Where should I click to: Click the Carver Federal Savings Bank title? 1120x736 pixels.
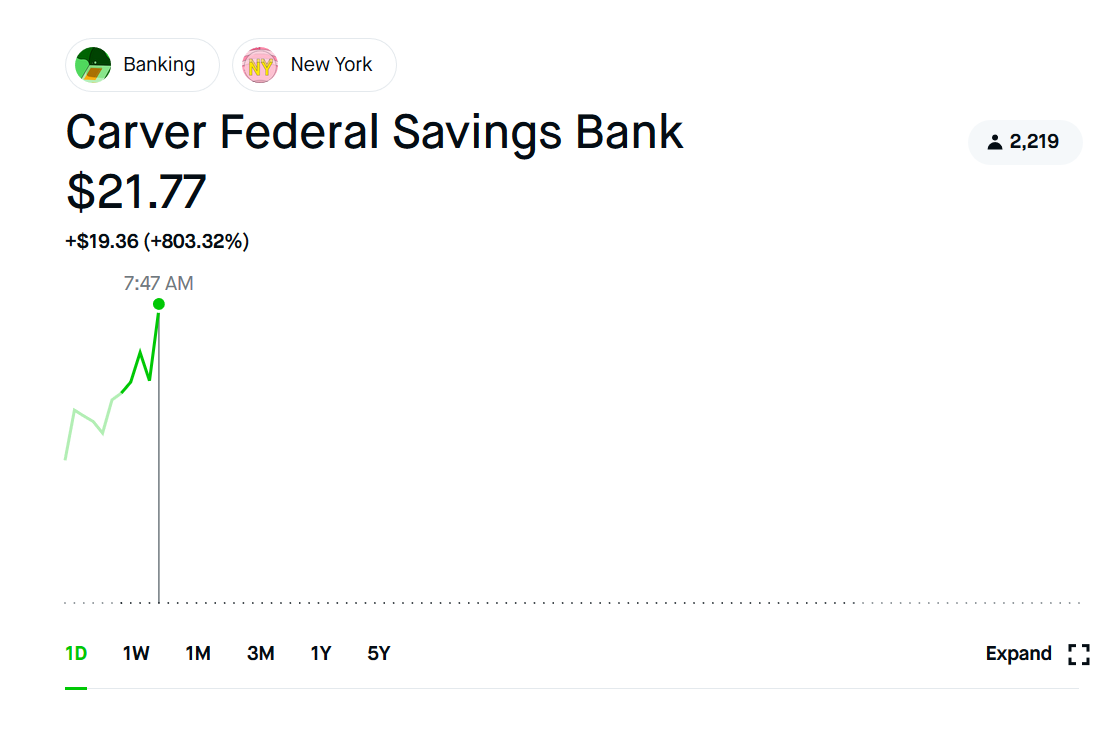pyautogui.click(x=374, y=133)
